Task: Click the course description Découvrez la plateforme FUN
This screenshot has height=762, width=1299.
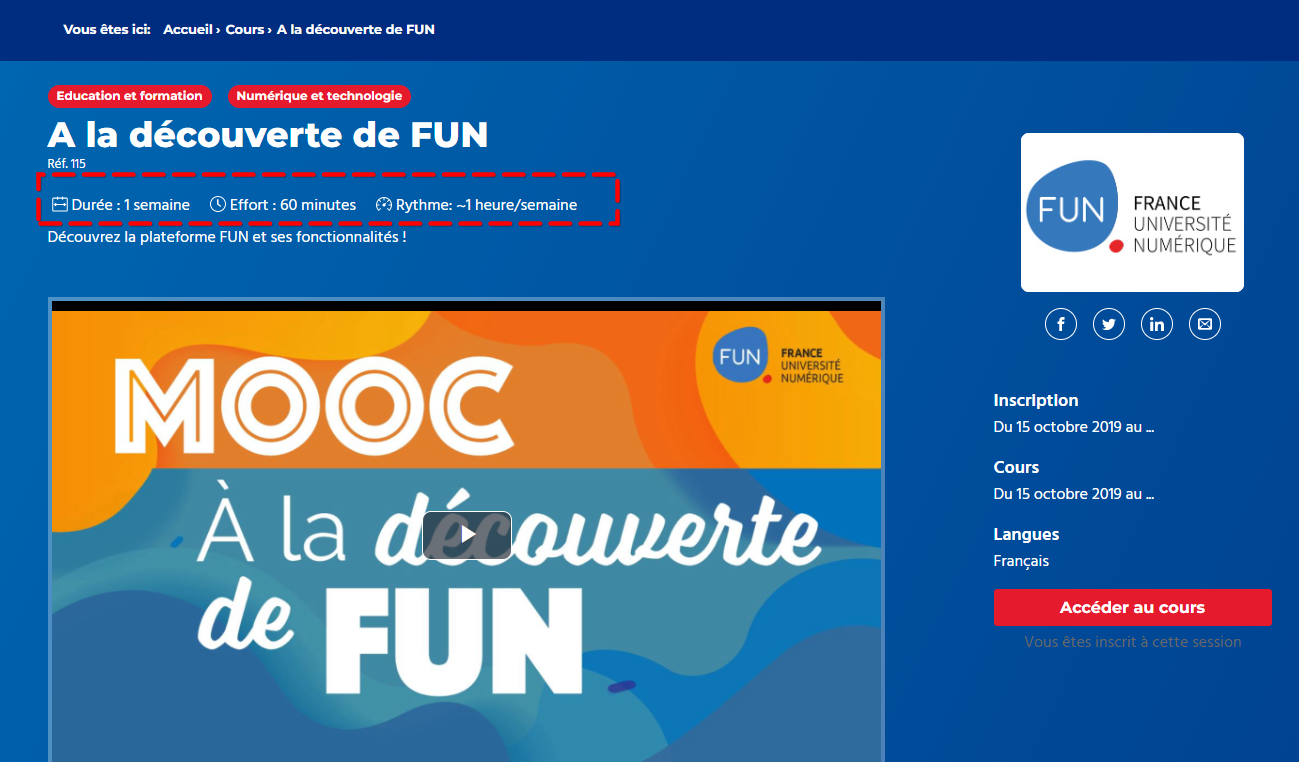Action: point(227,238)
